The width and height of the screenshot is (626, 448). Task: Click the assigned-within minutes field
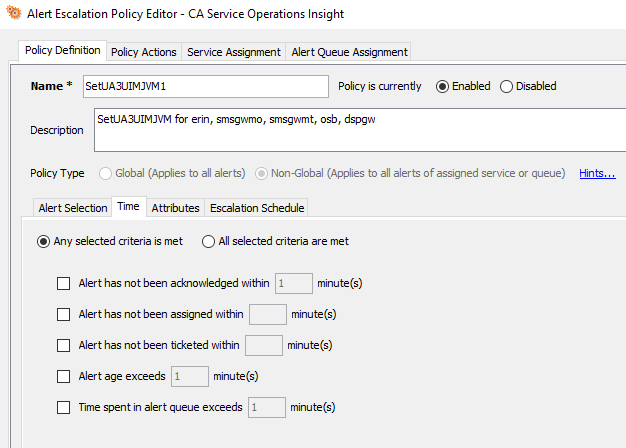268,314
